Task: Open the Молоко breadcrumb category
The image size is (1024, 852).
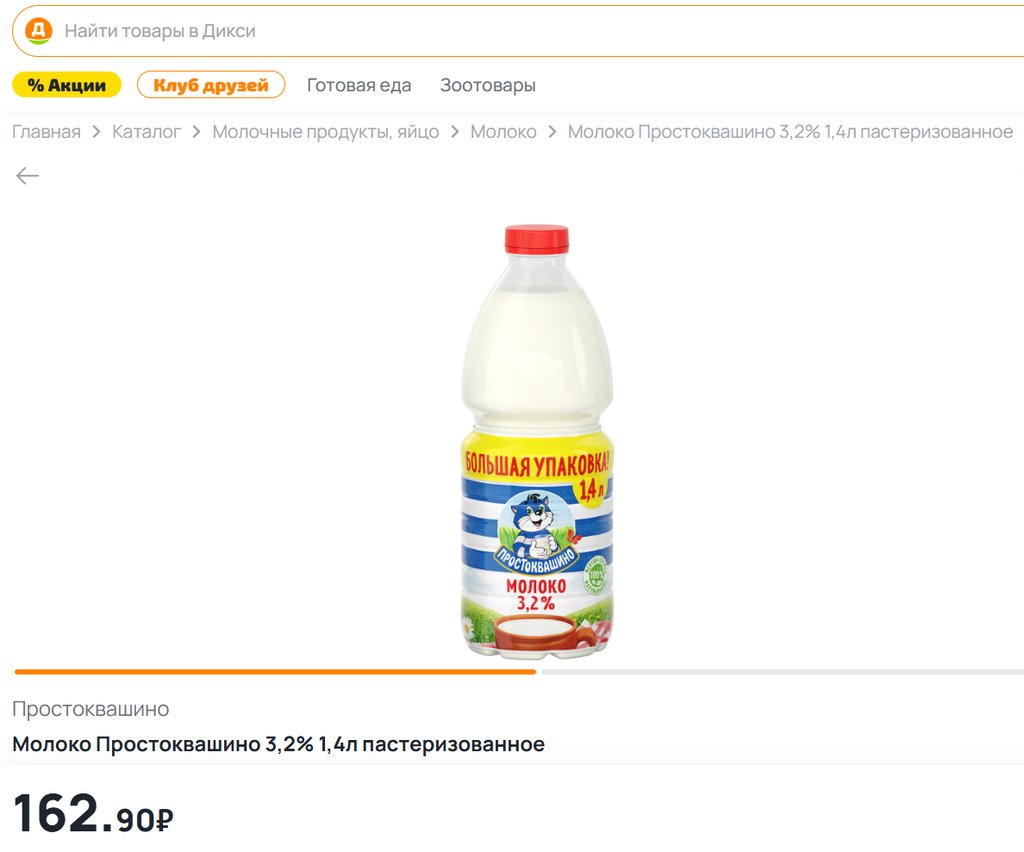Action: [504, 132]
